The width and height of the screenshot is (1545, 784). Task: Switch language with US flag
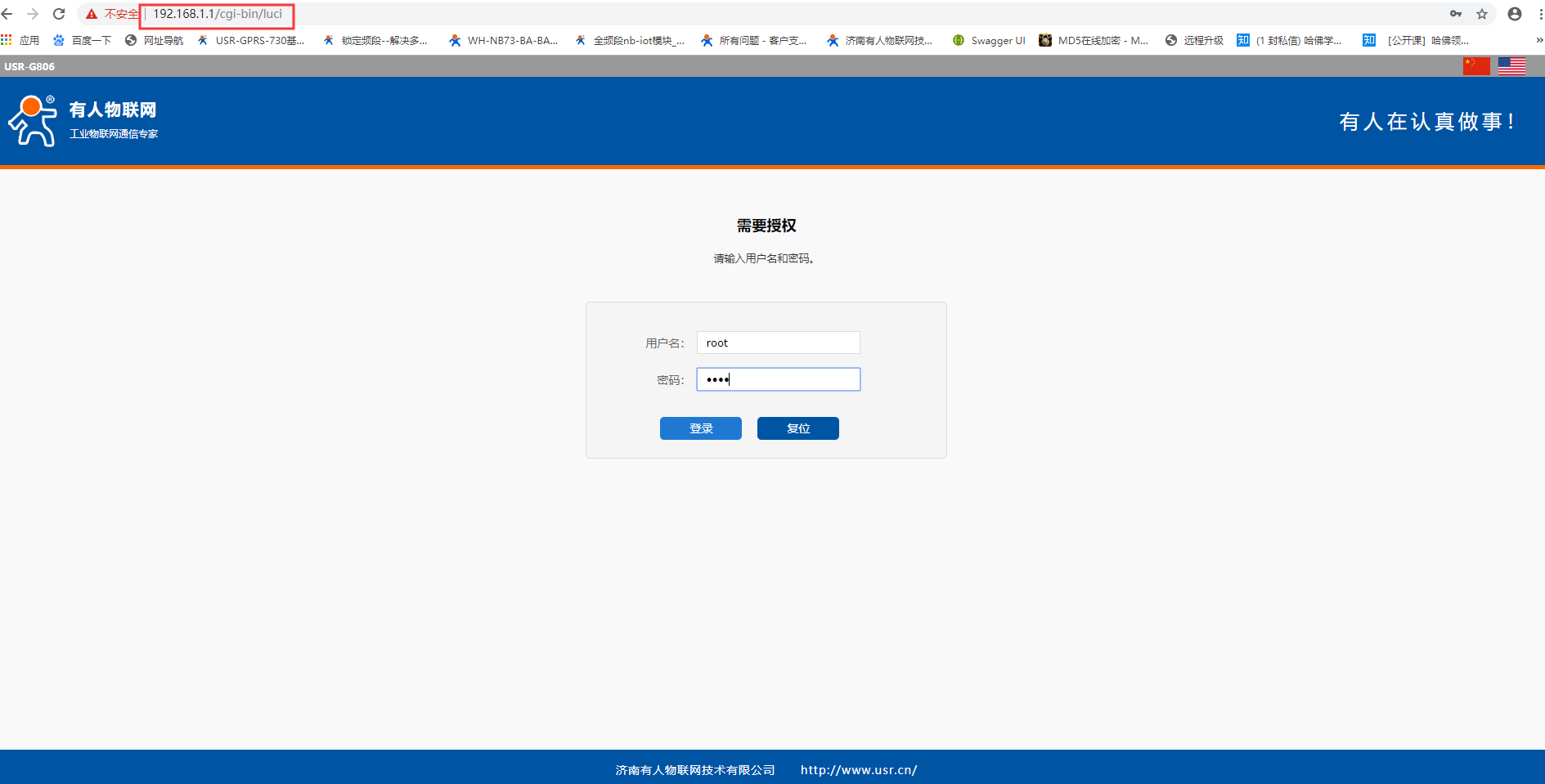1511,66
